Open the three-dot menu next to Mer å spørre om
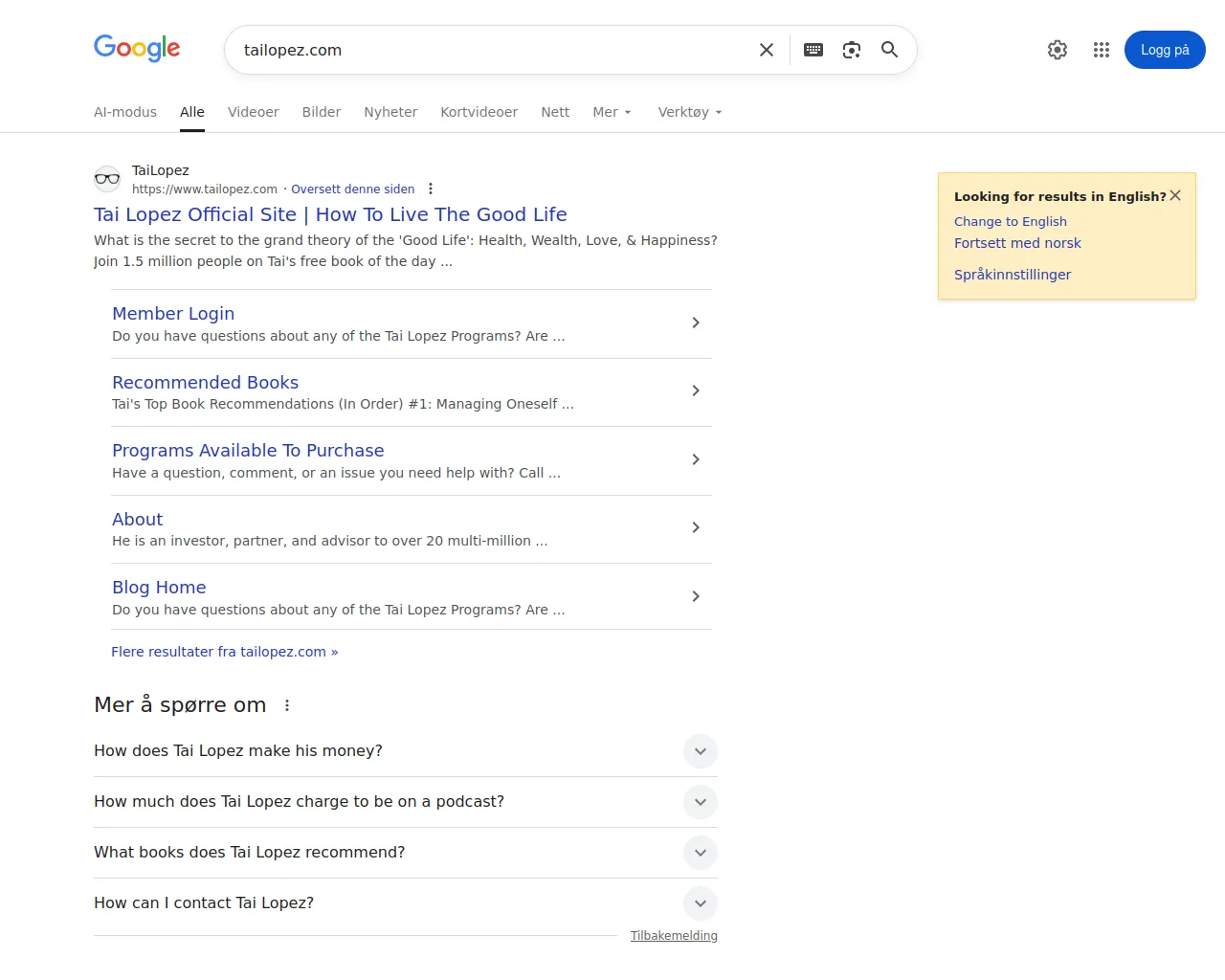The height and width of the screenshot is (980, 1225). [287, 705]
